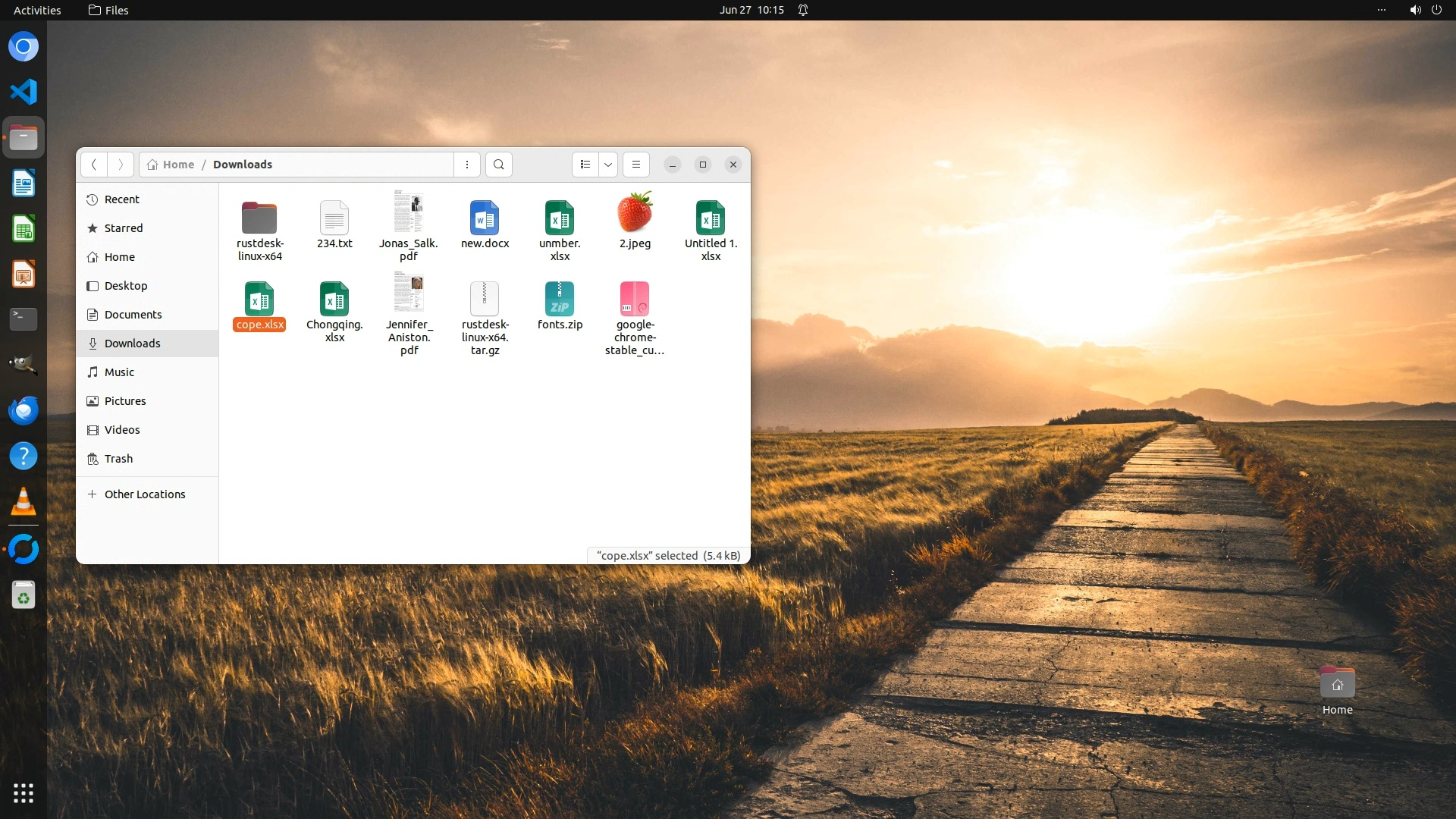This screenshot has width=1456, height=819.
Task: Open path bar three-dot menu
Action: tap(467, 165)
